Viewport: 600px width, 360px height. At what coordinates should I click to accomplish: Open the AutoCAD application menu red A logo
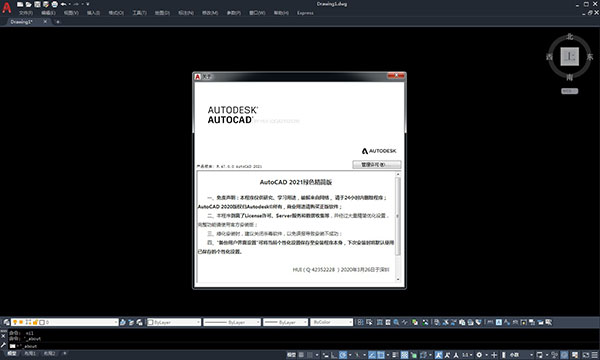pos(7,7)
